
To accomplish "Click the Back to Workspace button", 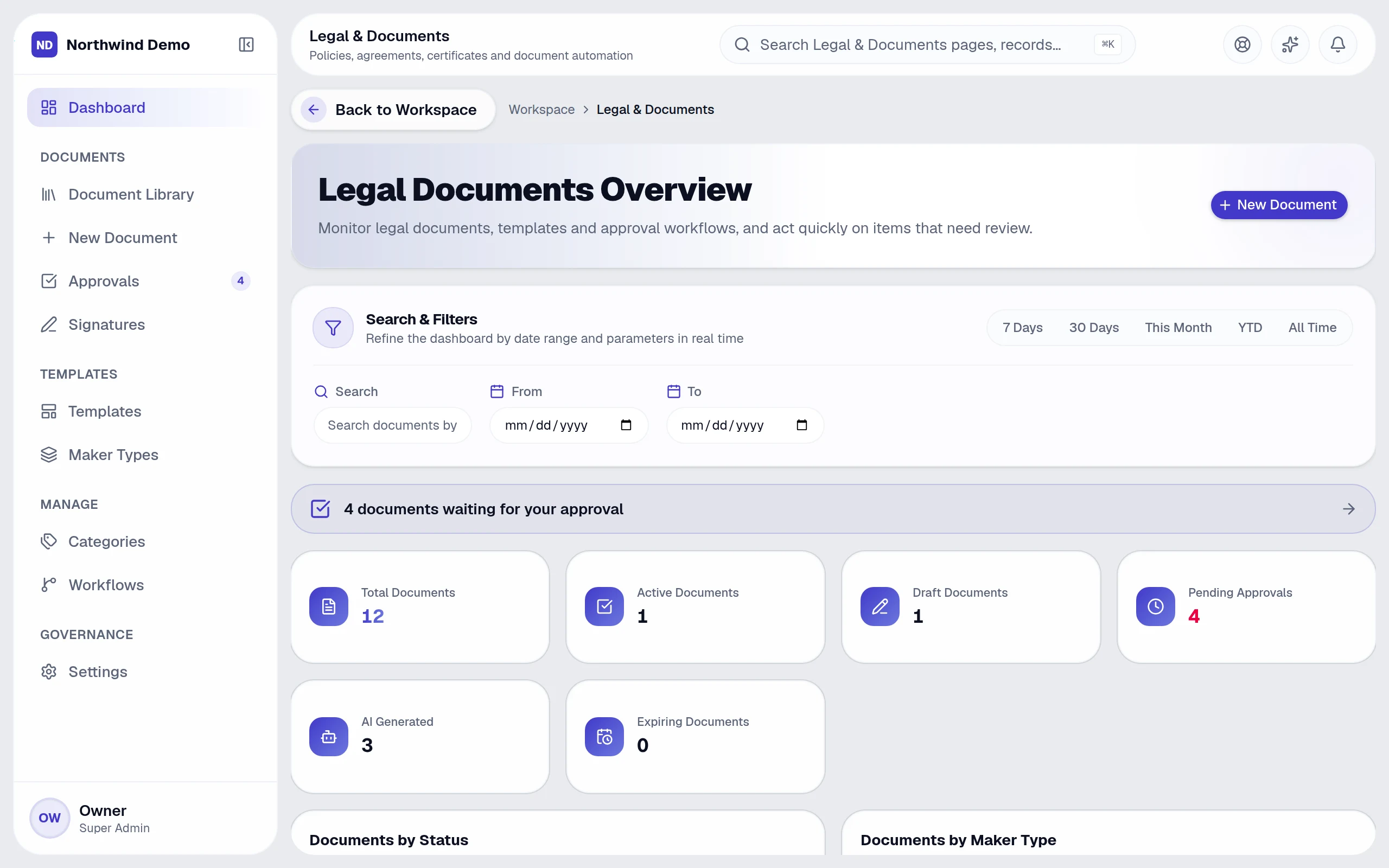I will 393,110.
